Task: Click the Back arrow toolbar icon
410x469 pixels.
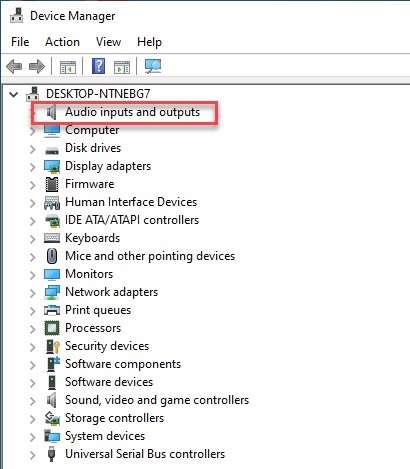Action: (x=14, y=66)
